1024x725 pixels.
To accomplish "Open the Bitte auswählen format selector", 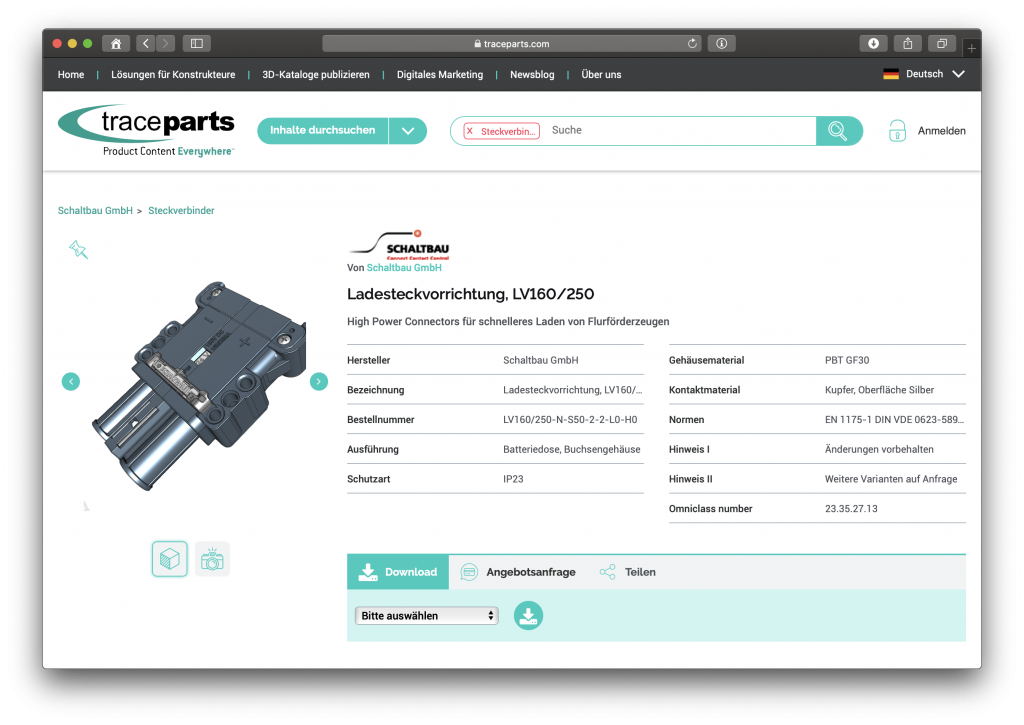I will pyautogui.click(x=427, y=616).
